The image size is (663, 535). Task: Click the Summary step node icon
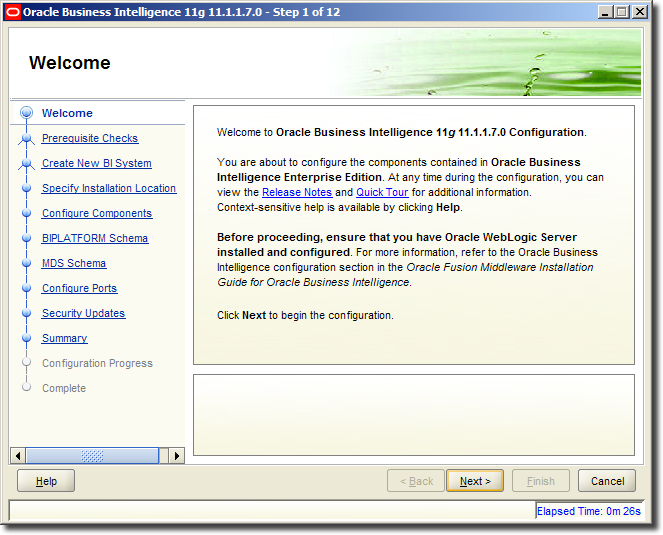pos(27,339)
